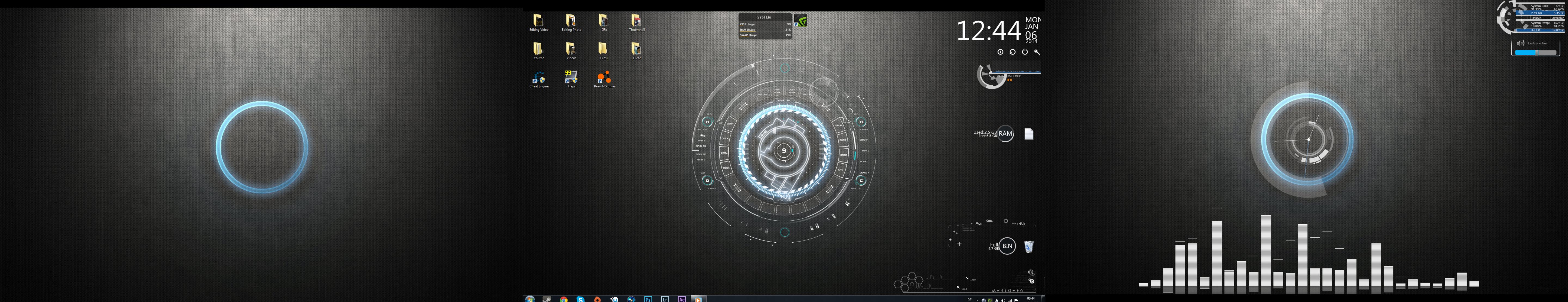Viewport: 1568px width, 302px height.
Task: Open the Files2 folder
Action: click(x=636, y=51)
